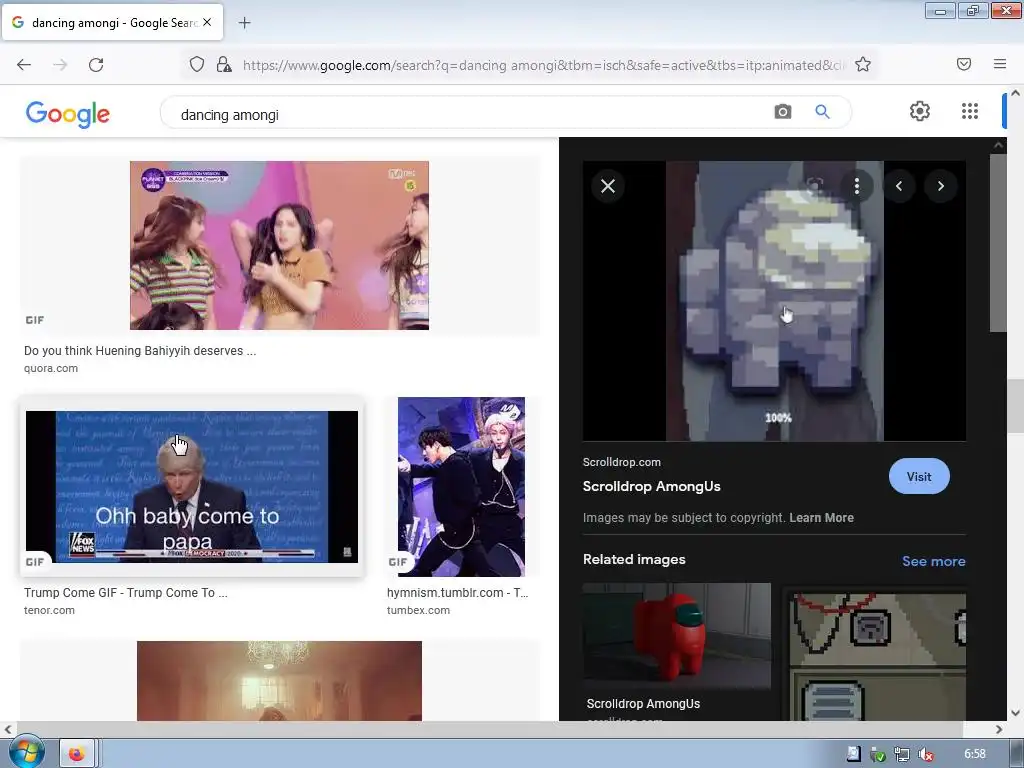Click Firefox icon in taskbar

(76, 754)
